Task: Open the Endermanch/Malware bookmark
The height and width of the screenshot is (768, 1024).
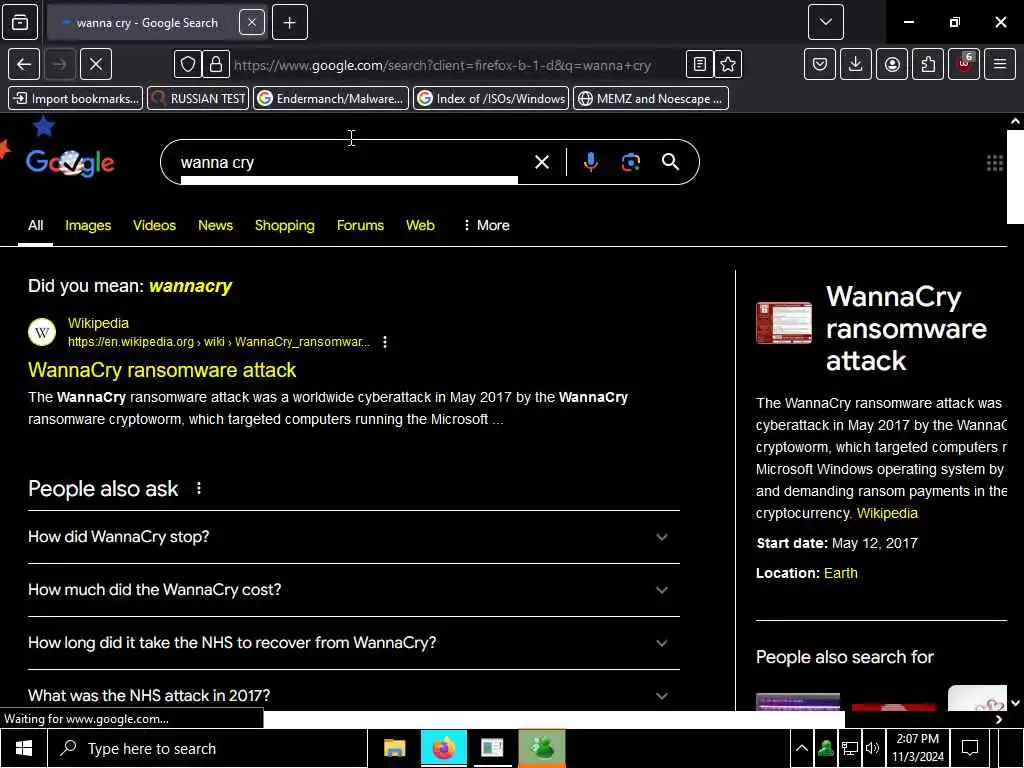Action: point(331,99)
